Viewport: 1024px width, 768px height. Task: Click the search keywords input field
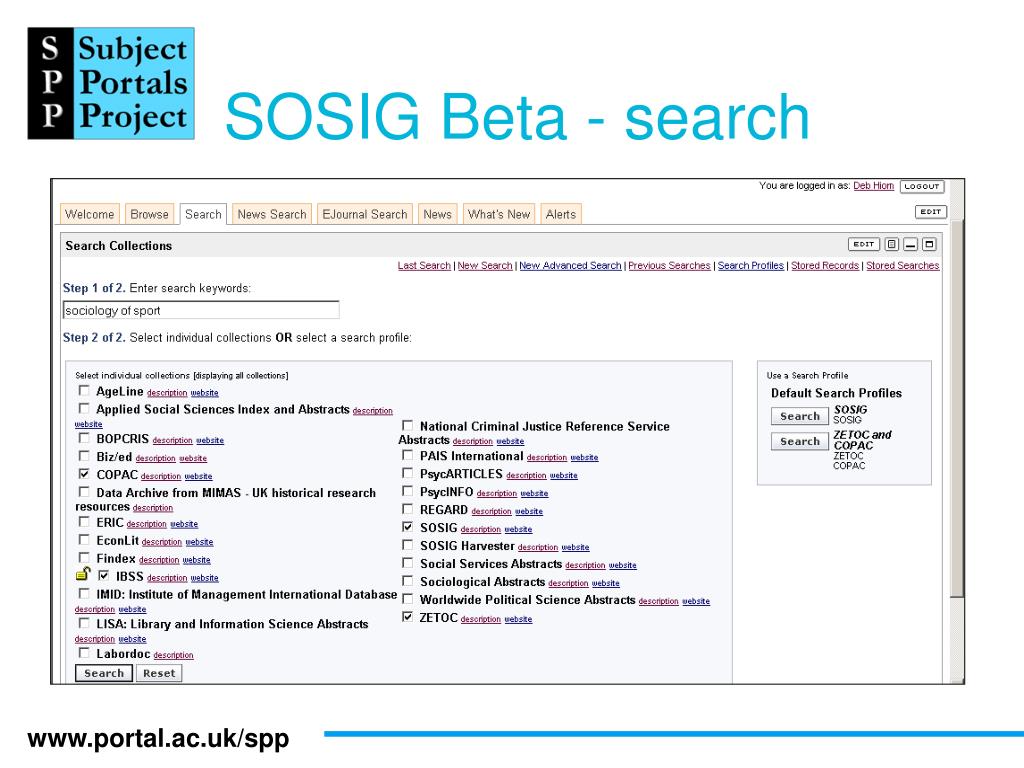[201, 310]
